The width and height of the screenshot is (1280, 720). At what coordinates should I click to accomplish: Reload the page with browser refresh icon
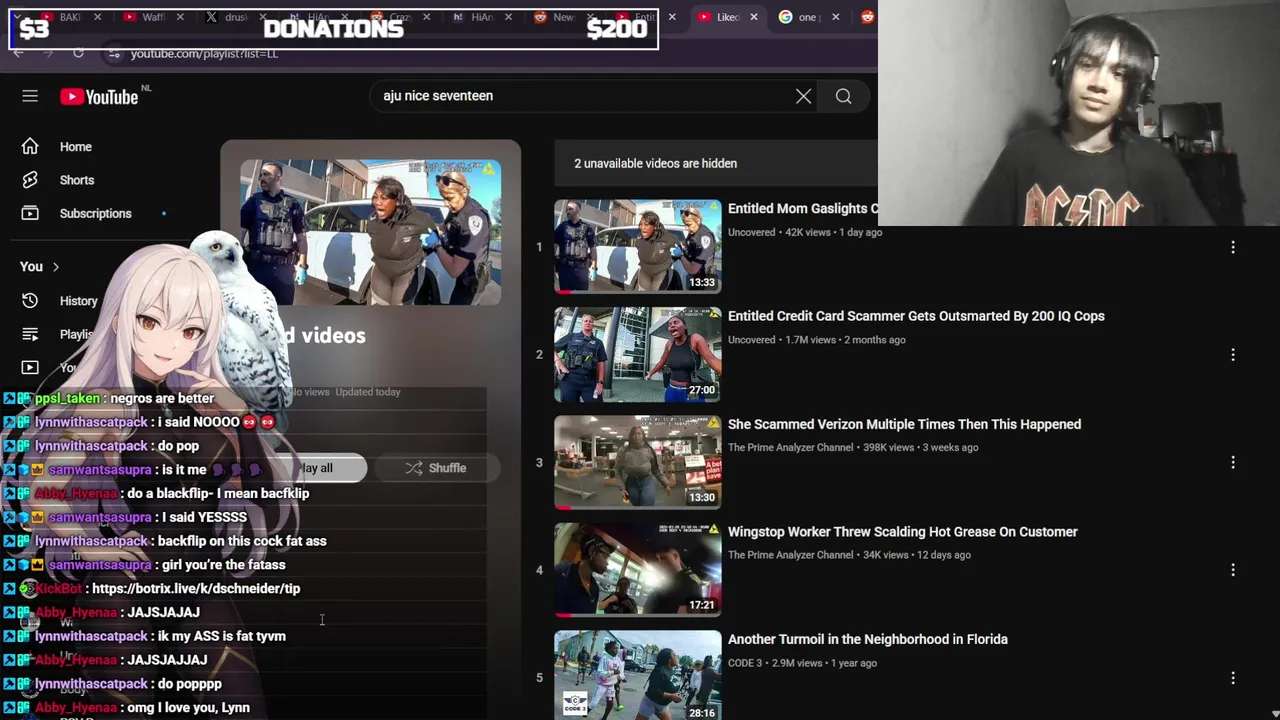click(78, 53)
